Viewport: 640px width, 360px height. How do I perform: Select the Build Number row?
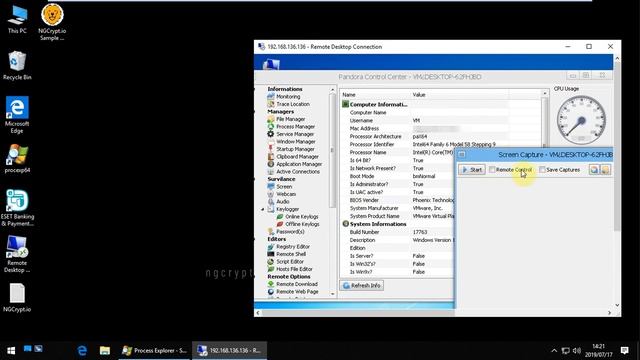[397, 232]
